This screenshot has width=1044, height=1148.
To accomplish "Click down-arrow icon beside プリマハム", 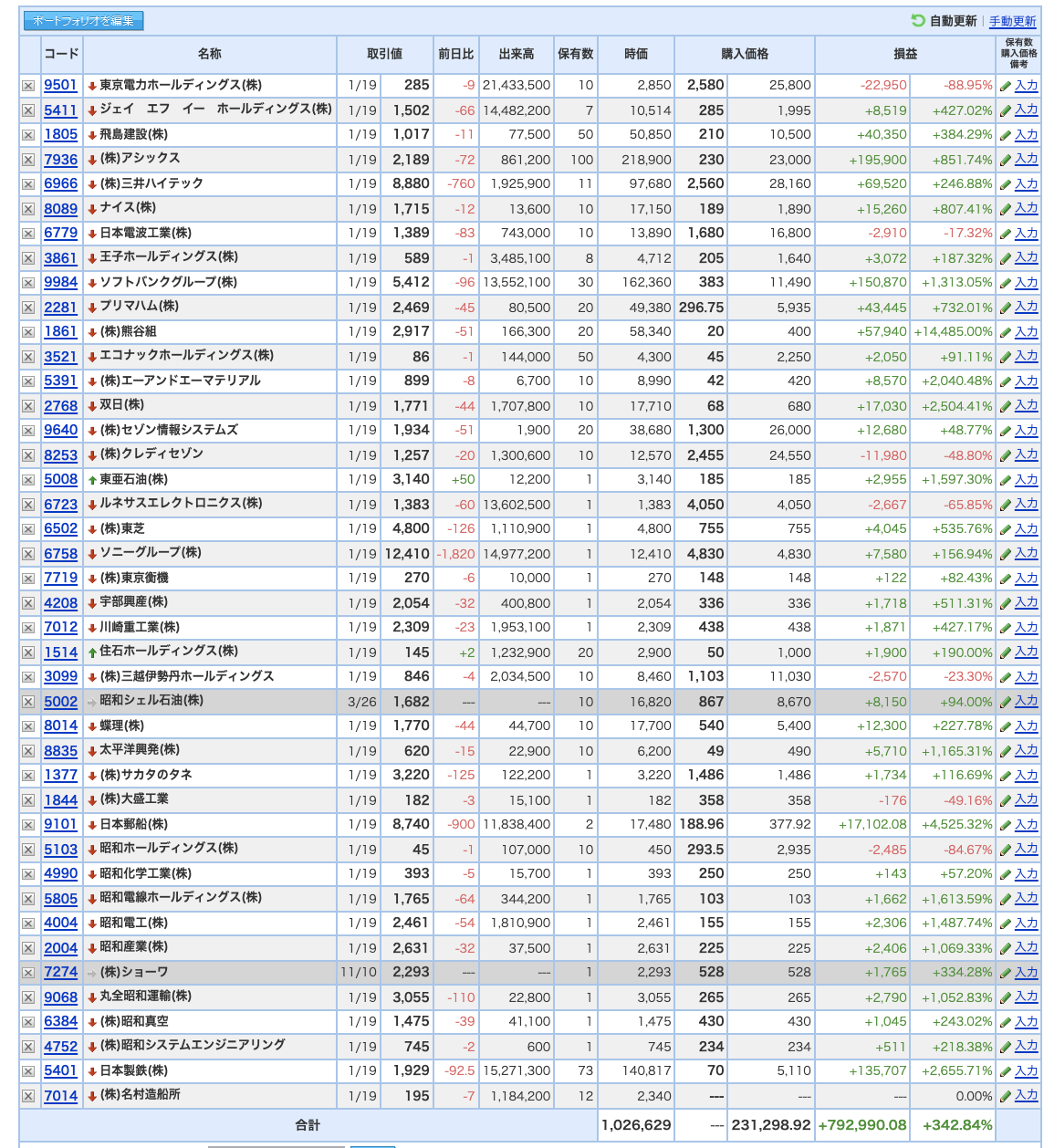I will (92, 308).
